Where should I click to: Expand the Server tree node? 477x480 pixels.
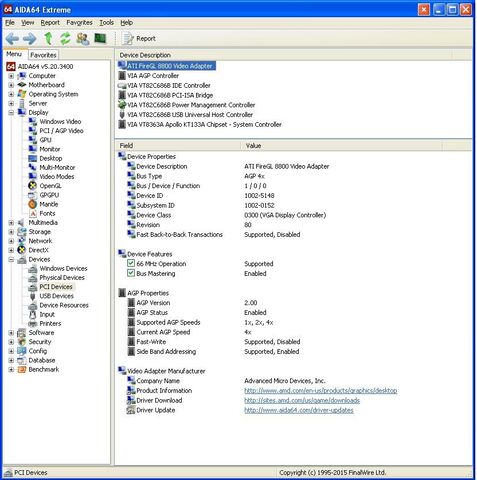coord(11,103)
